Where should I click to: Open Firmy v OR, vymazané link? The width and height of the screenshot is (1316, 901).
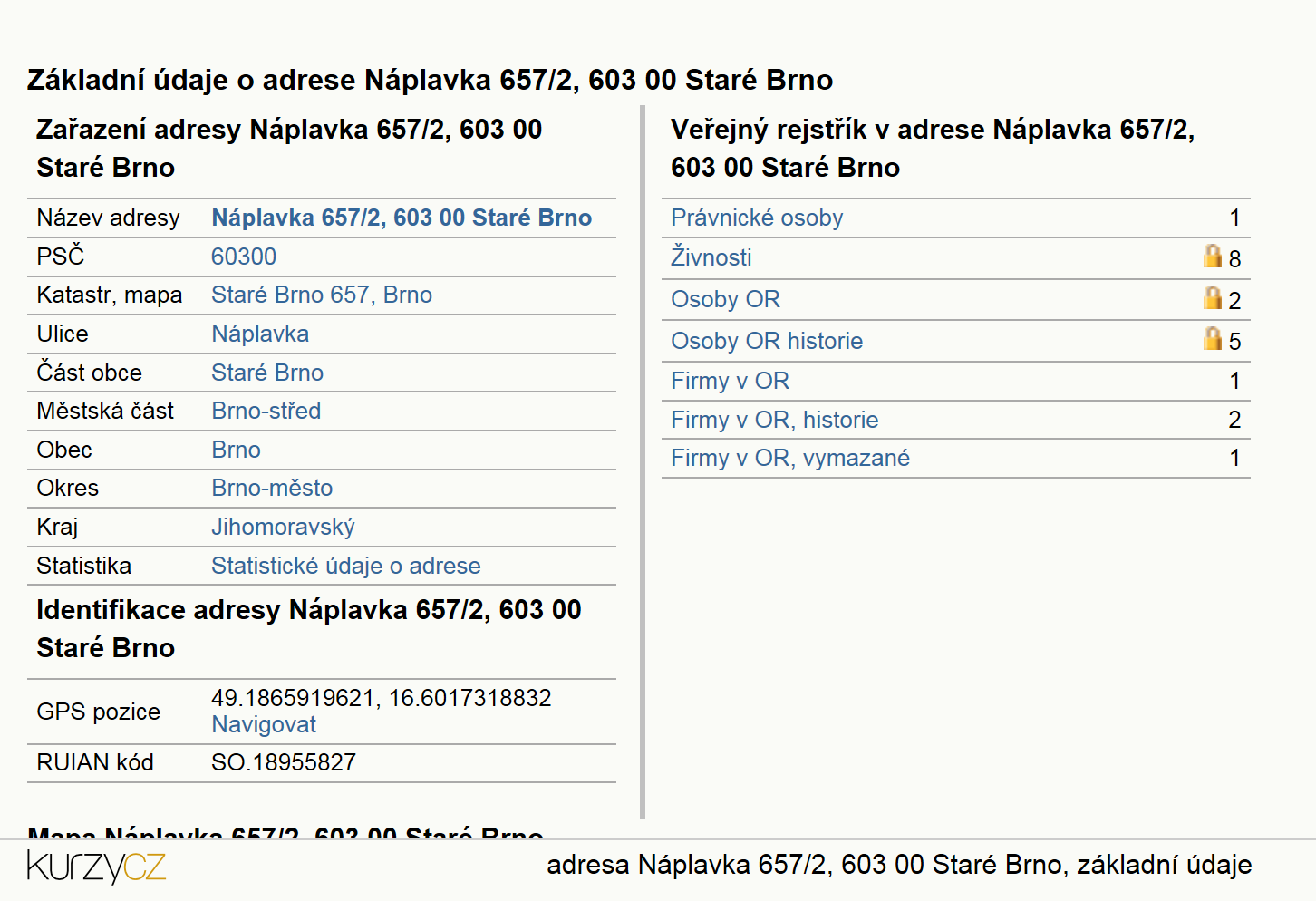click(790, 458)
